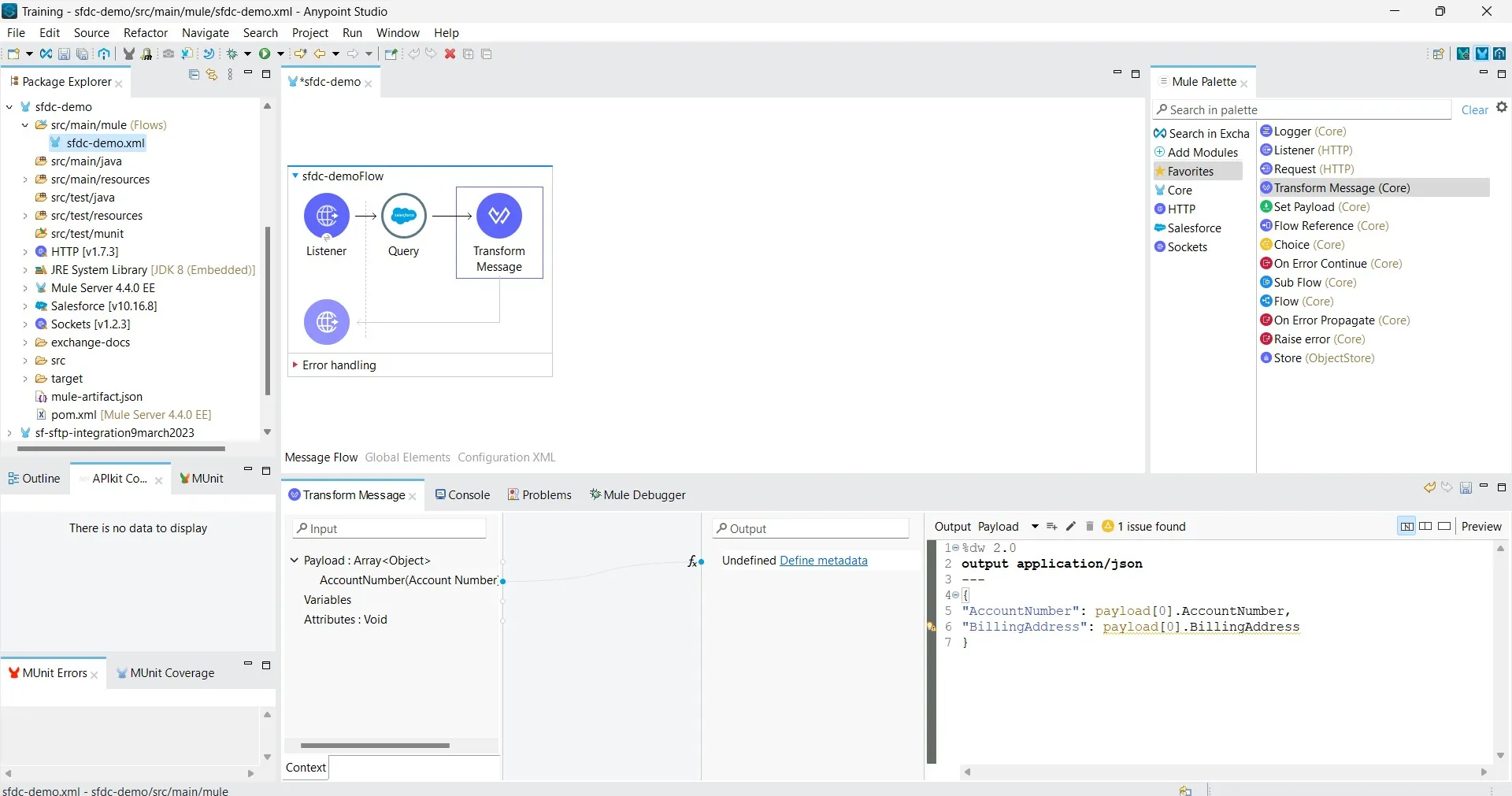Click the Search in palette field
Screen dimensions: 1512x796
click(x=1303, y=110)
